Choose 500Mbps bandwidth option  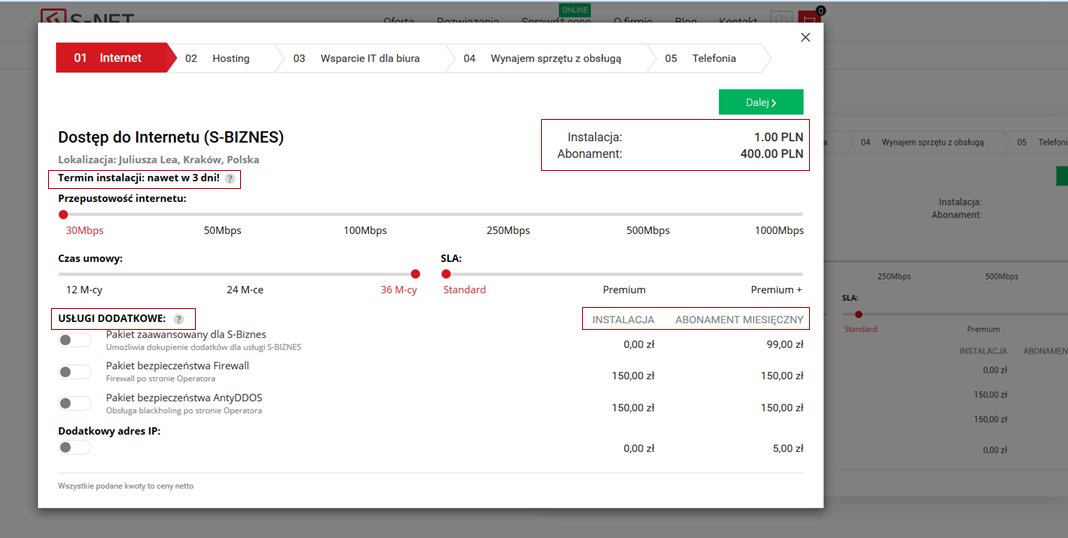click(648, 230)
